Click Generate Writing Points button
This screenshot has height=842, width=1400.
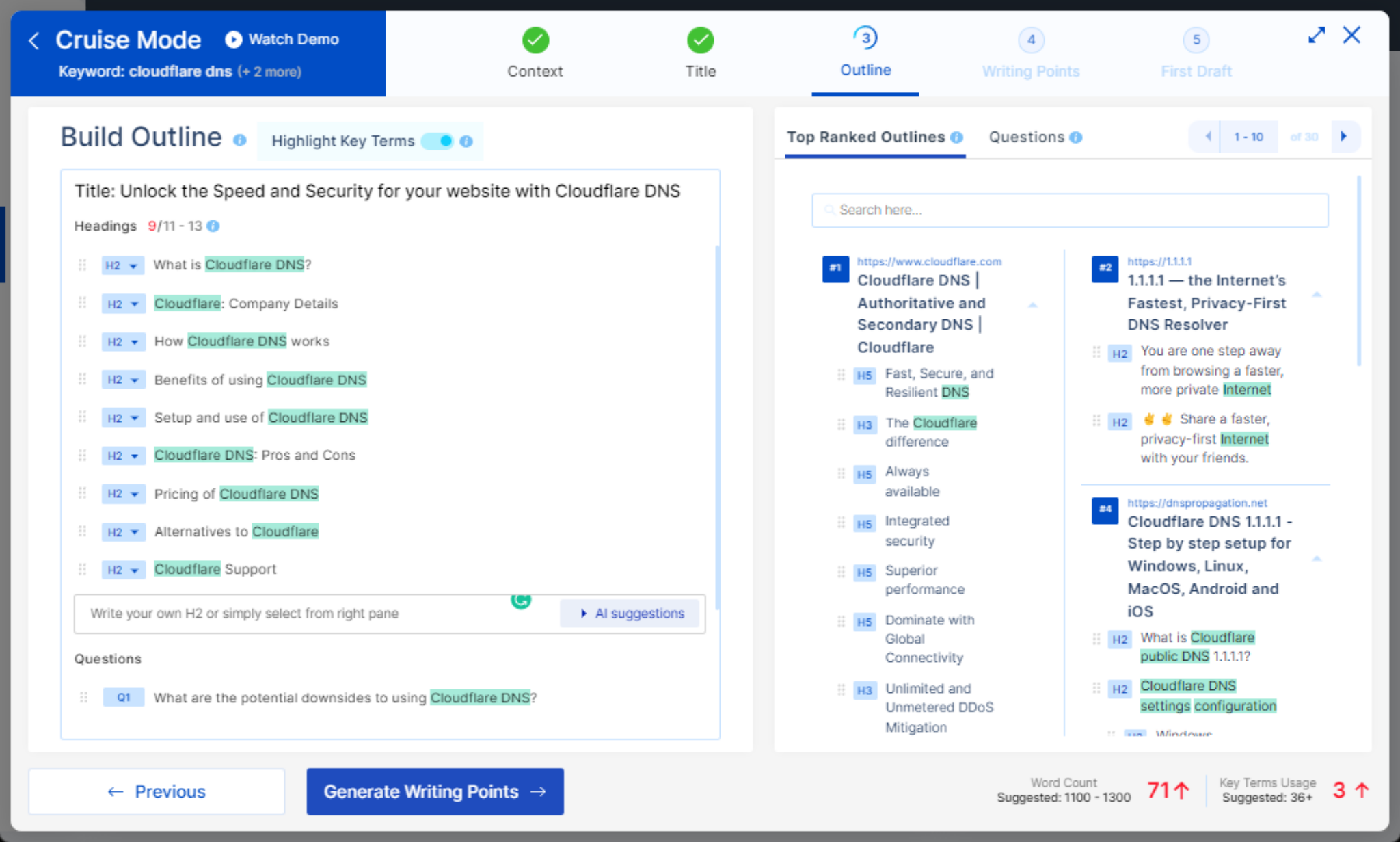[435, 791]
